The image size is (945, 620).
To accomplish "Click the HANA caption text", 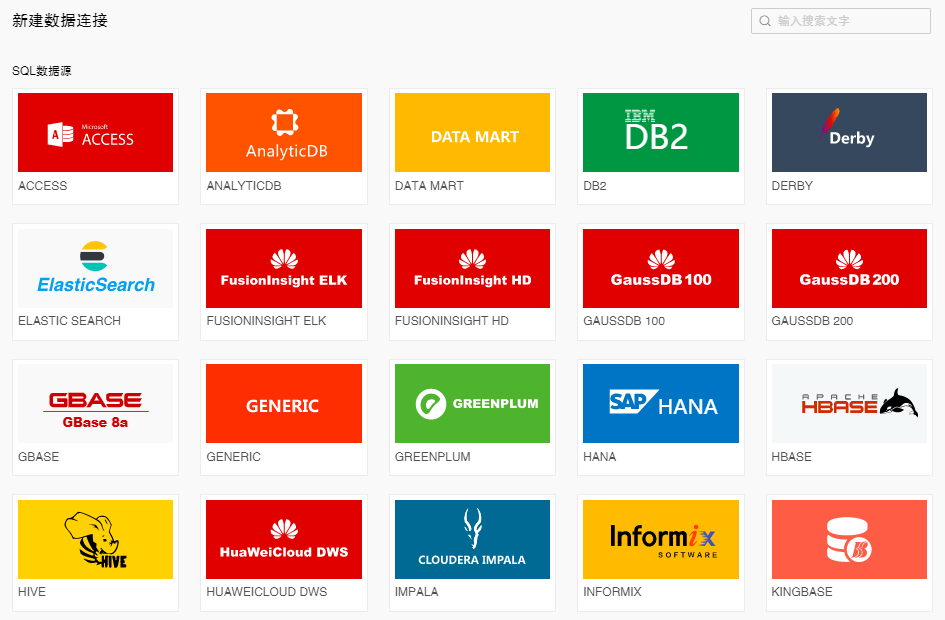I will [599, 457].
